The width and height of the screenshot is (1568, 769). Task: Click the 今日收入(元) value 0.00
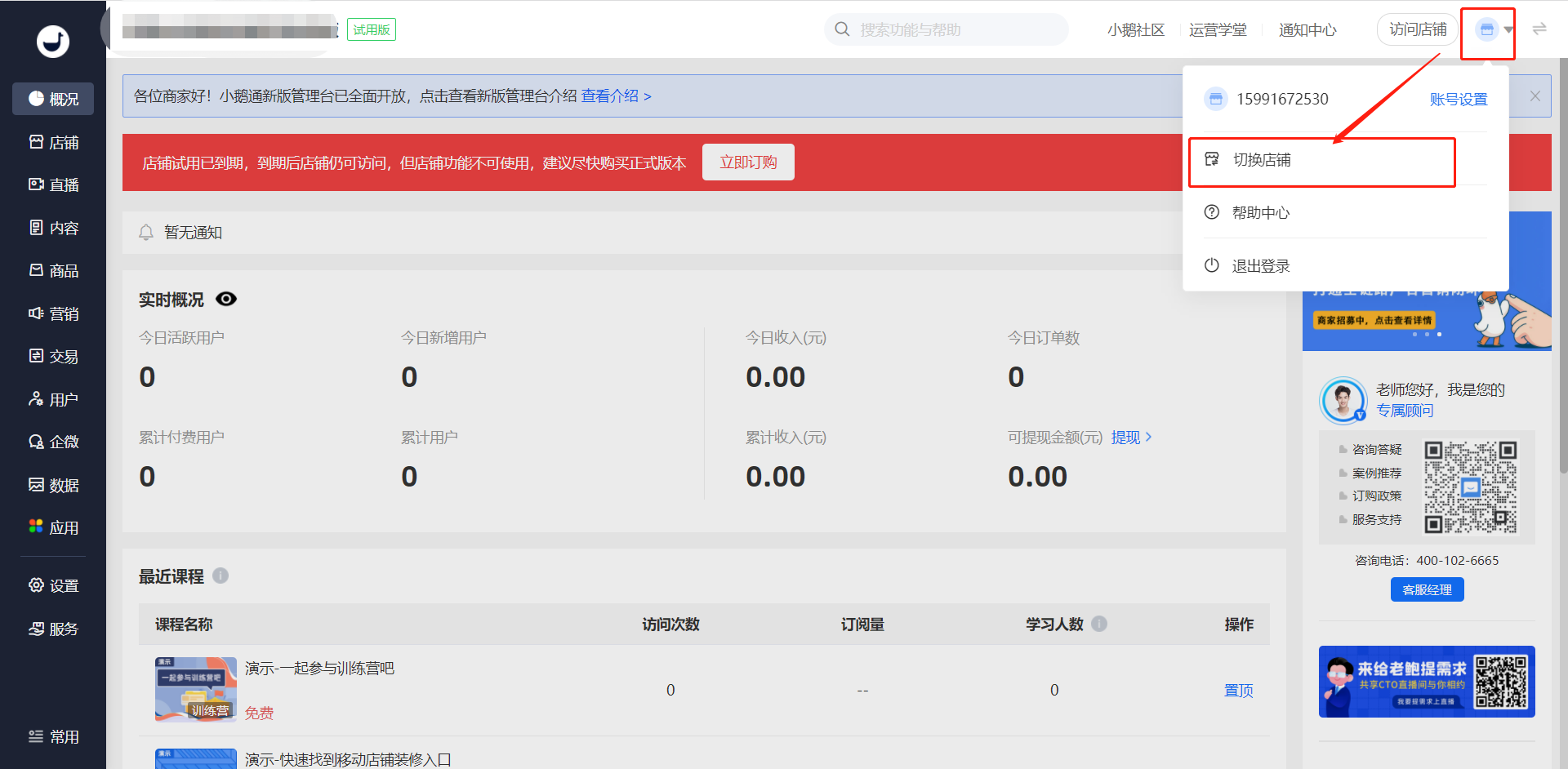[x=775, y=377]
